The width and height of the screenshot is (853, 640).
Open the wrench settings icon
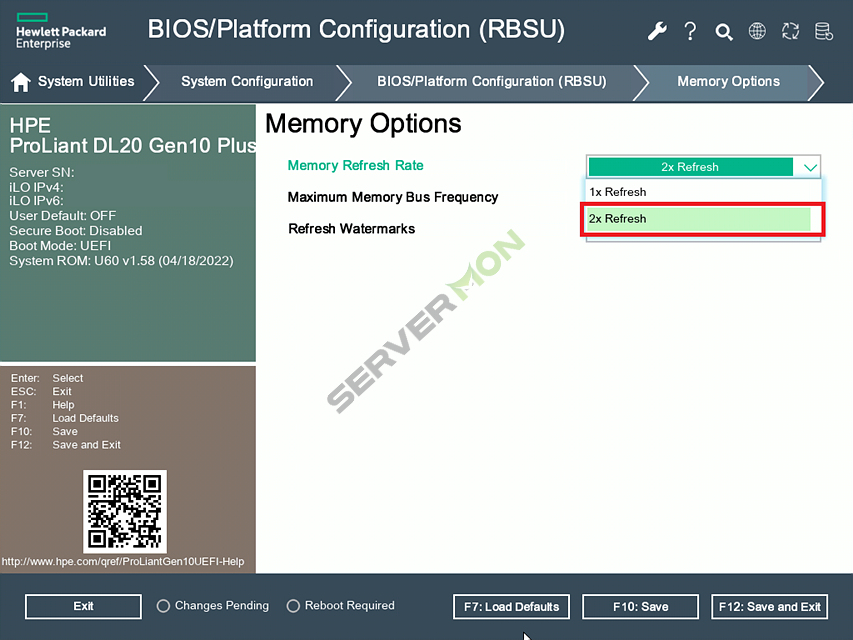[x=657, y=31]
